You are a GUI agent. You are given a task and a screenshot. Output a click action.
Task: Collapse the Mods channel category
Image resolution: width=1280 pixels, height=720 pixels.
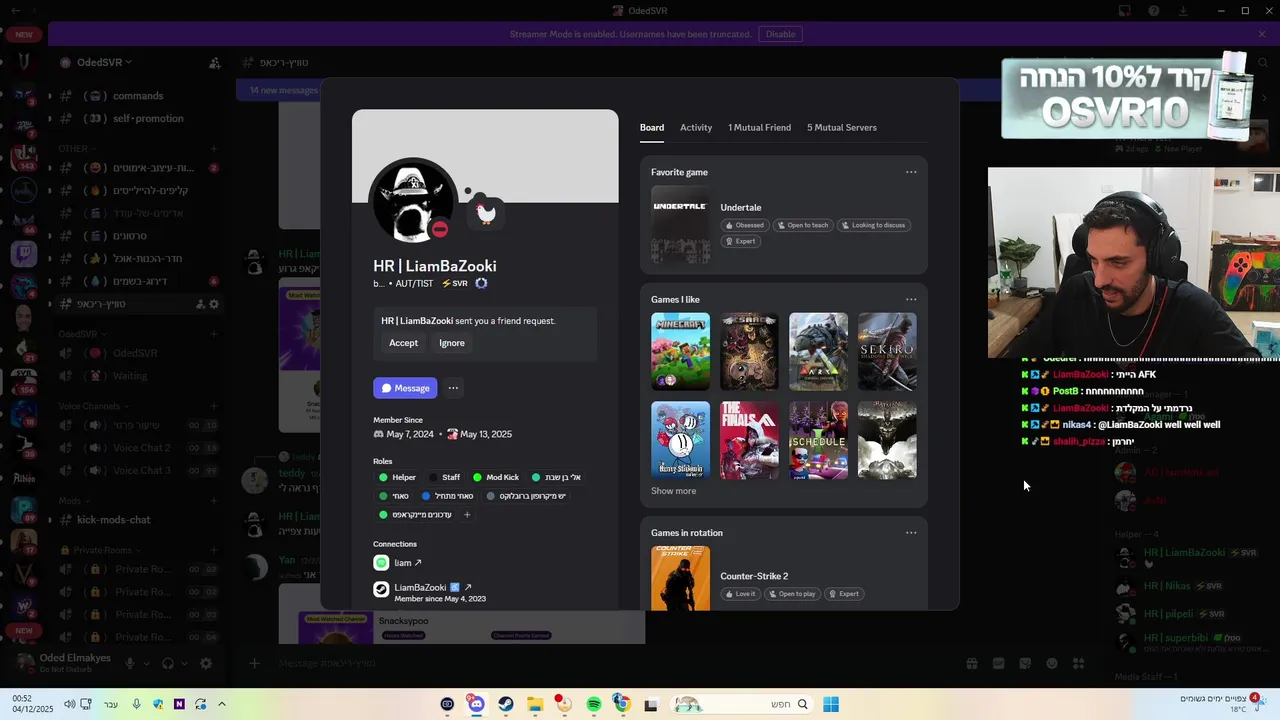72,501
